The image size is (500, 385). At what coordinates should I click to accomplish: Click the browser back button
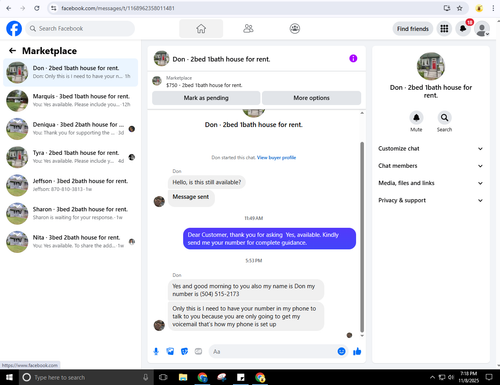(9, 8)
